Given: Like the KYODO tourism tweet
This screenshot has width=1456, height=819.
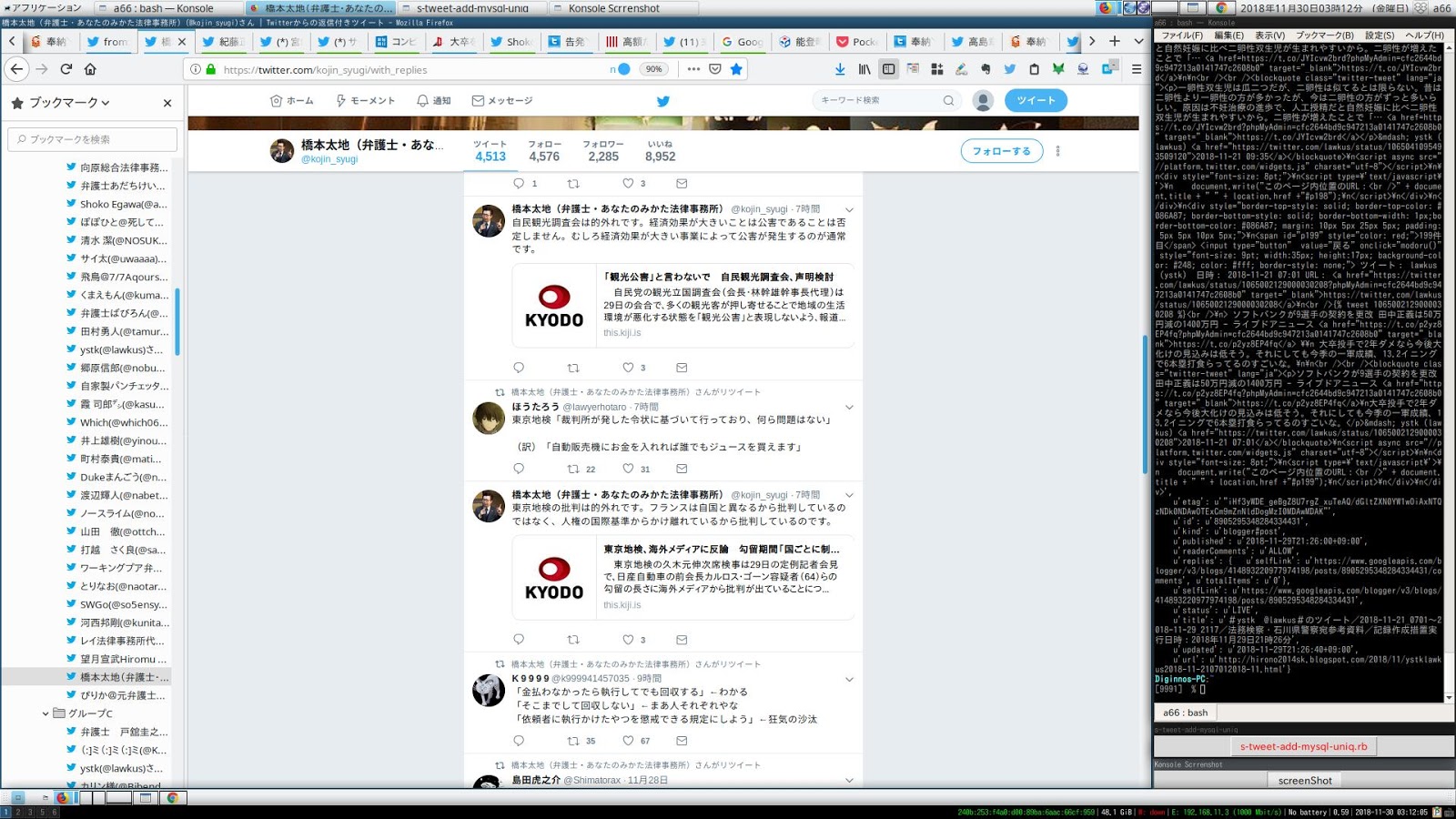Looking at the screenshot, I should click(628, 368).
